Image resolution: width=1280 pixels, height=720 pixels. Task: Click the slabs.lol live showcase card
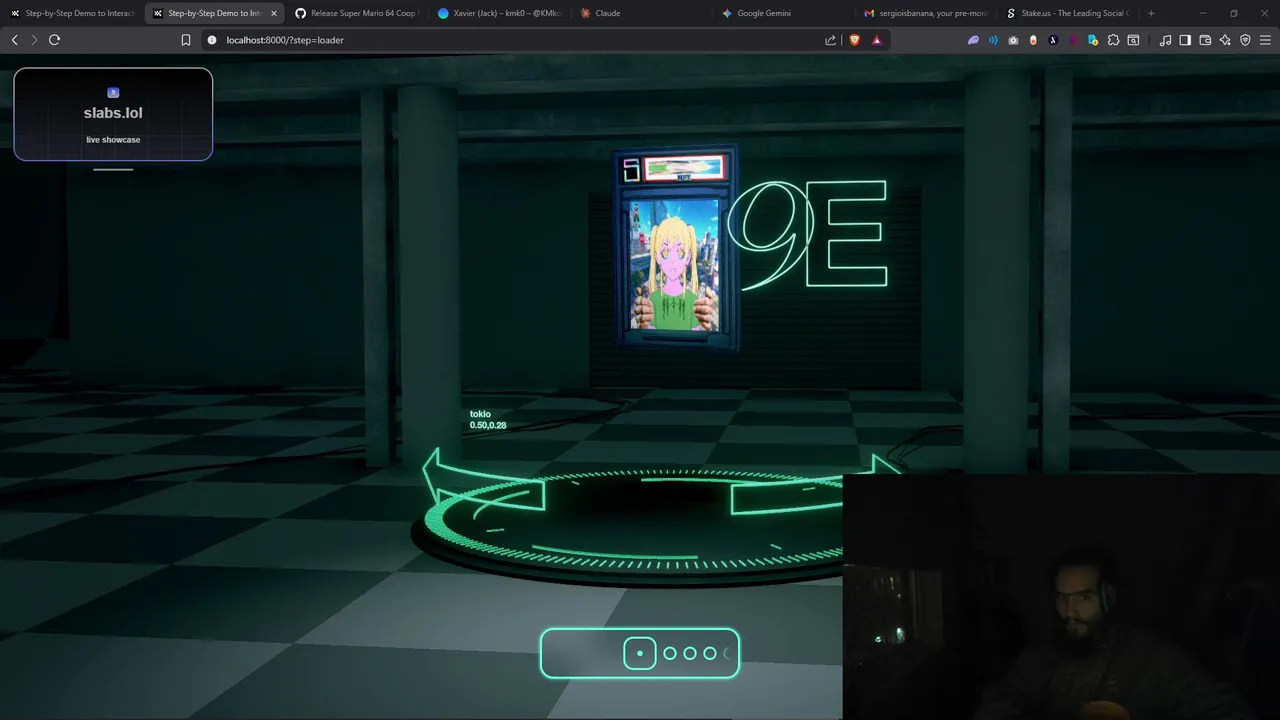click(x=113, y=114)
